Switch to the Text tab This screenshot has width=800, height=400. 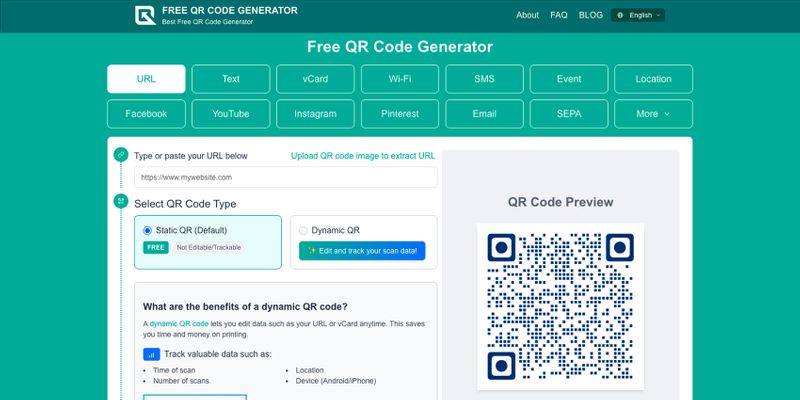coord(231,79)
